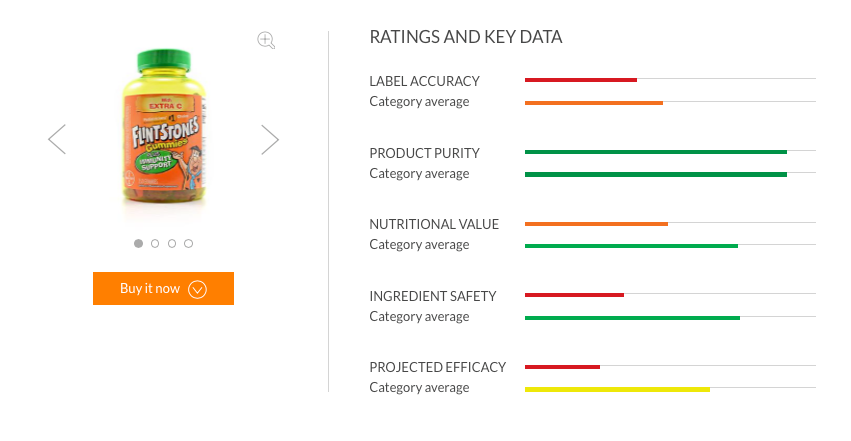This screenshot has width=851, height=441.
Task: Select the third carousel dot
Action: tap(172, 243)
